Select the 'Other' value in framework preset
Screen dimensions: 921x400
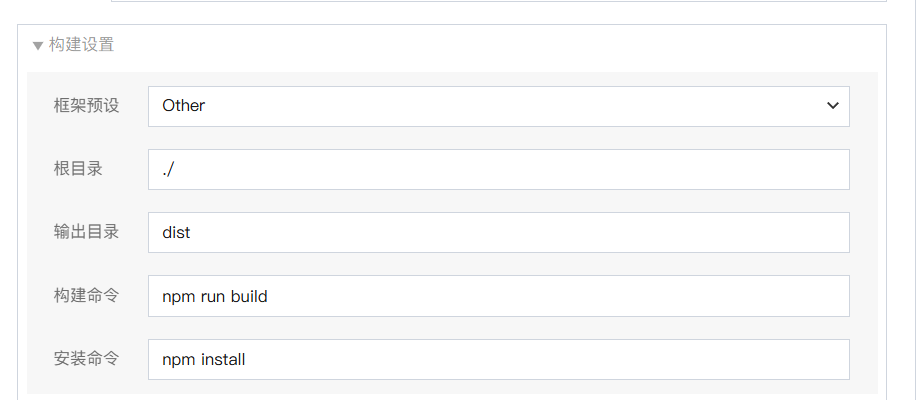point(183,106)
